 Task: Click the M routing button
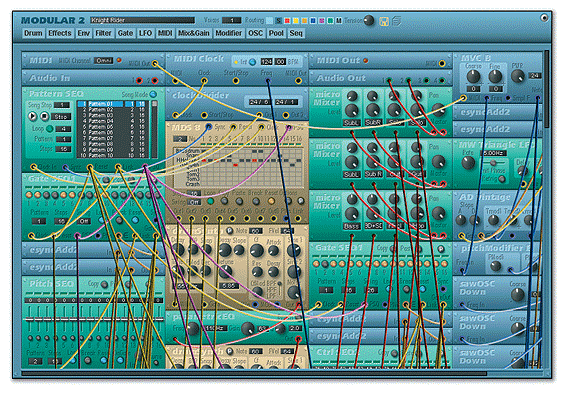coord(339,21)
